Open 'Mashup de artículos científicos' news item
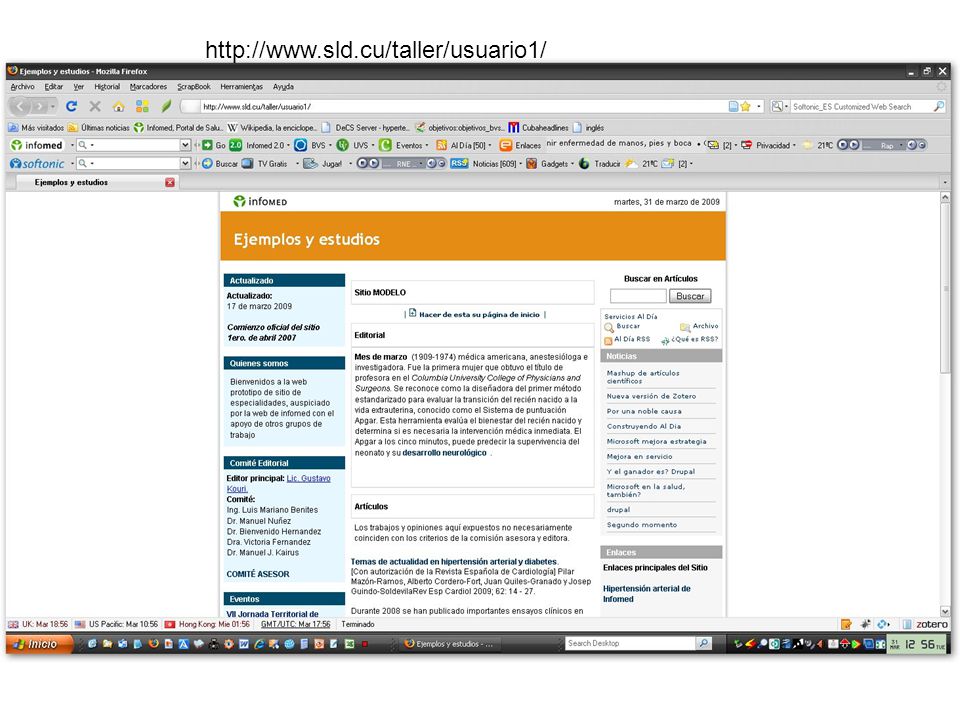Image resolution: width=960 pixels, height=720 pixels. pyautogui.click(x=643, y=377)
